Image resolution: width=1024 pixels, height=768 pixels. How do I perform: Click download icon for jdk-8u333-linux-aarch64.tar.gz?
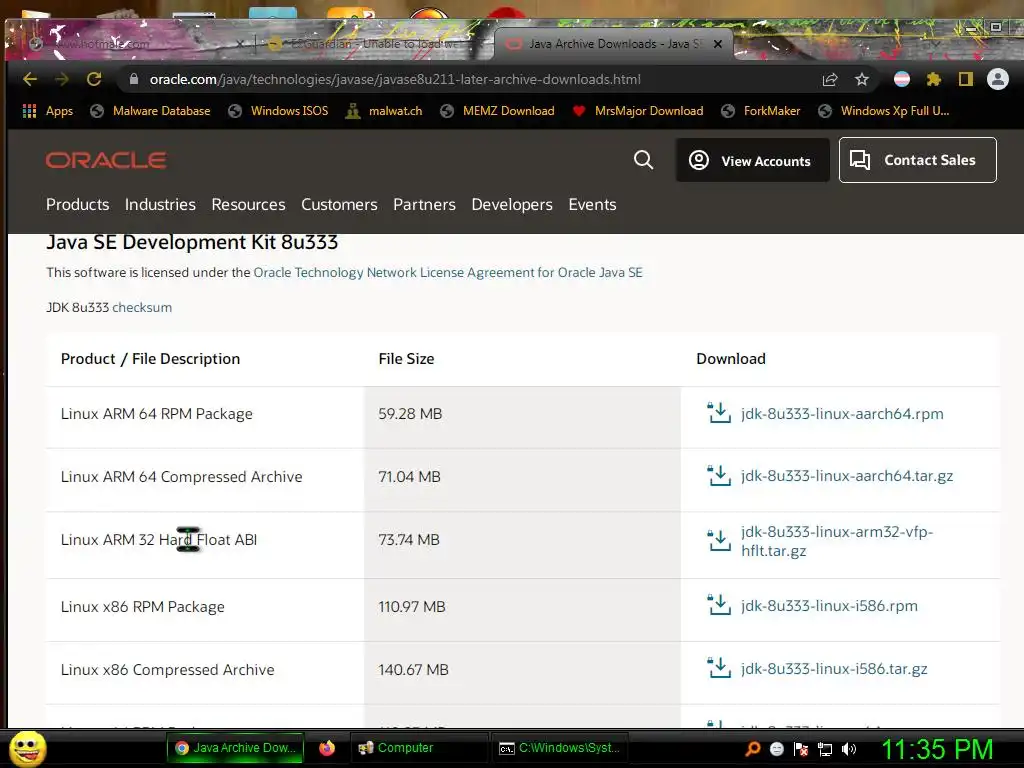click(x=719, y=476)
